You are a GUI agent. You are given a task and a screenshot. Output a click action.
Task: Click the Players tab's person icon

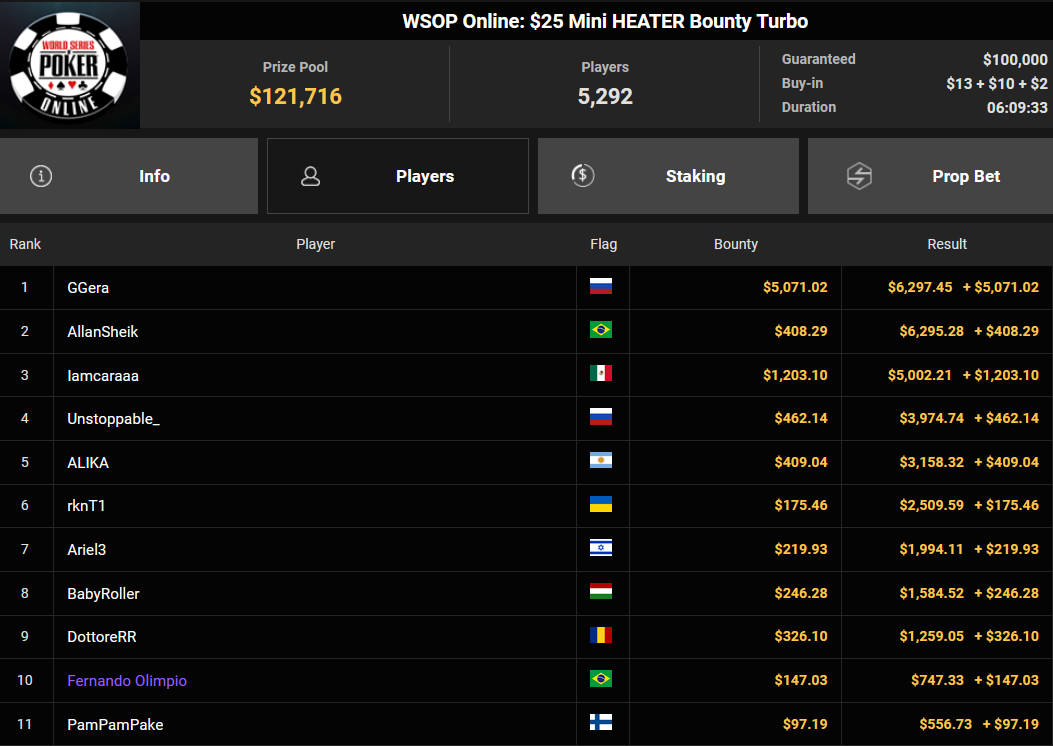coord(310,176)
